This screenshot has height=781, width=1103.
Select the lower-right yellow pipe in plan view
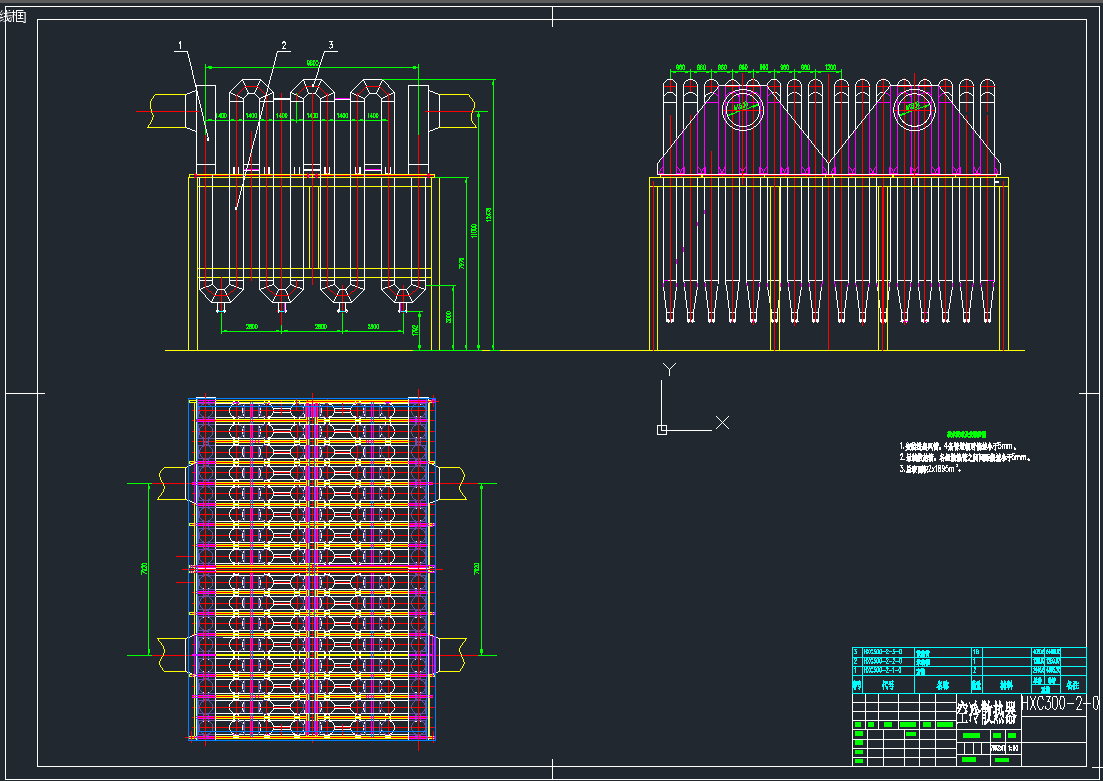point(450,654)
